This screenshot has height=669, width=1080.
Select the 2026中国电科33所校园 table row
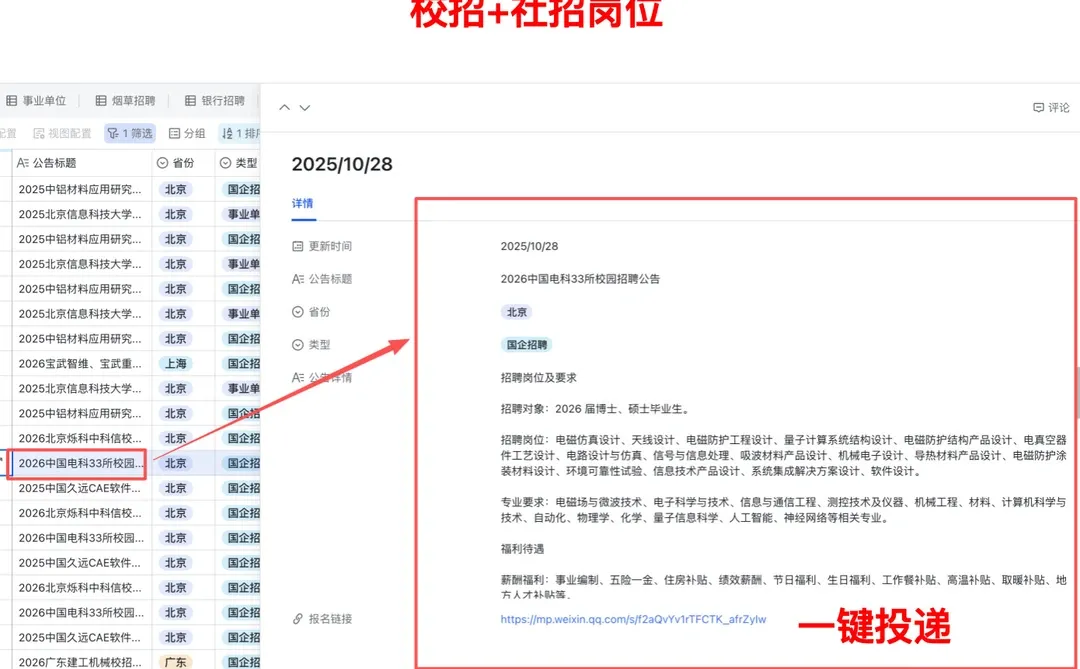coord(80,463)
